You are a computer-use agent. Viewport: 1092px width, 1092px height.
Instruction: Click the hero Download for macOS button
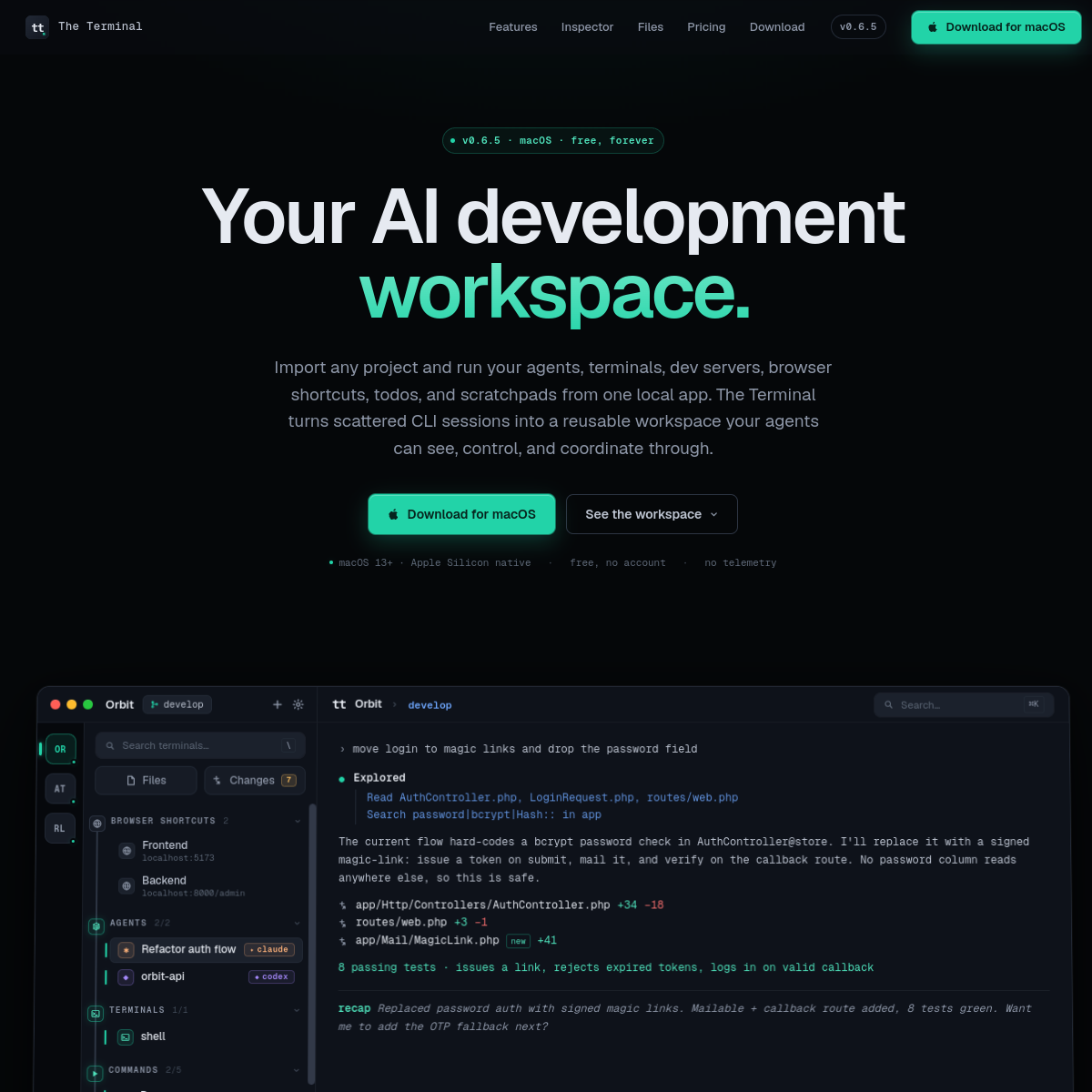point(461,514)
